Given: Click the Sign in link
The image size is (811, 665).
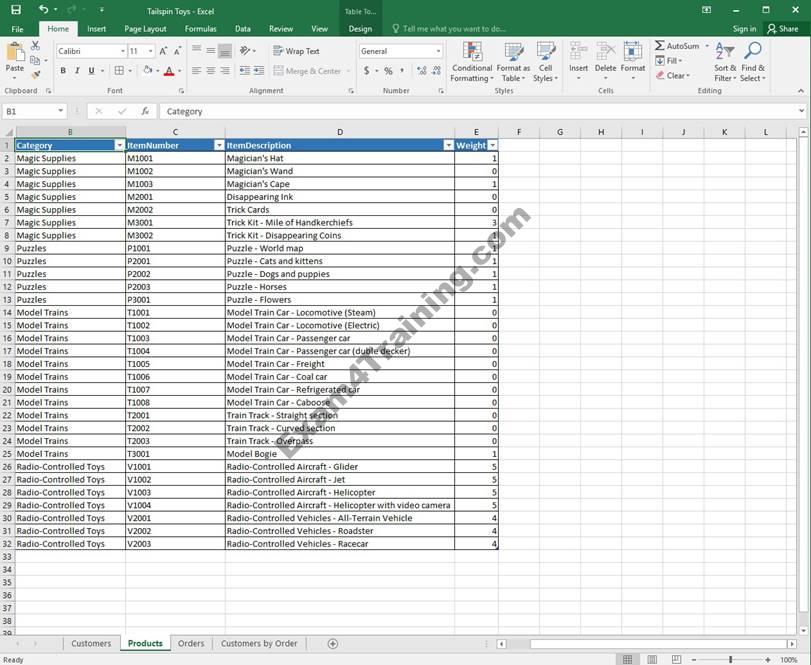Looking at the screenshot, I should pos(744,29).
